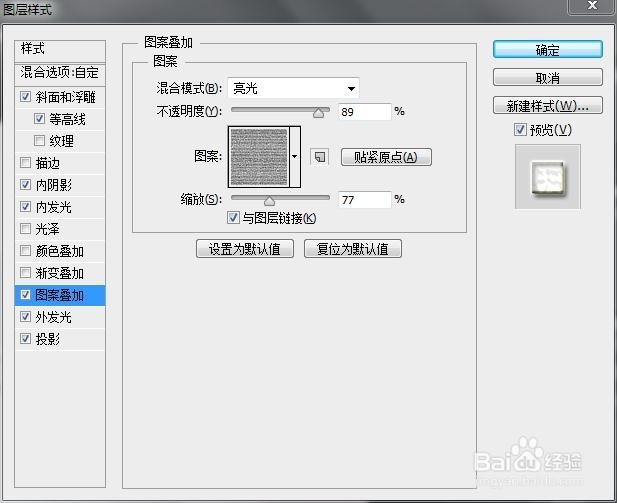Uncheck the 等高线 checkbox
Image resolution: width=617 pixels, height=503 pixels.
(x=39, y=118)
